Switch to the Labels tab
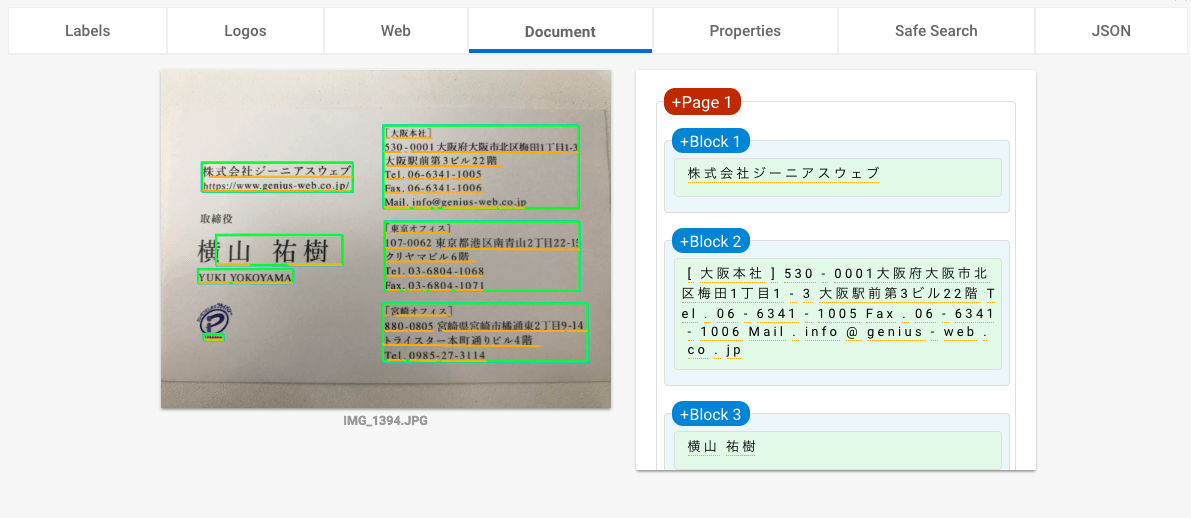The image size is (1191, 518). pyautogui.click(x=87, y=31)
